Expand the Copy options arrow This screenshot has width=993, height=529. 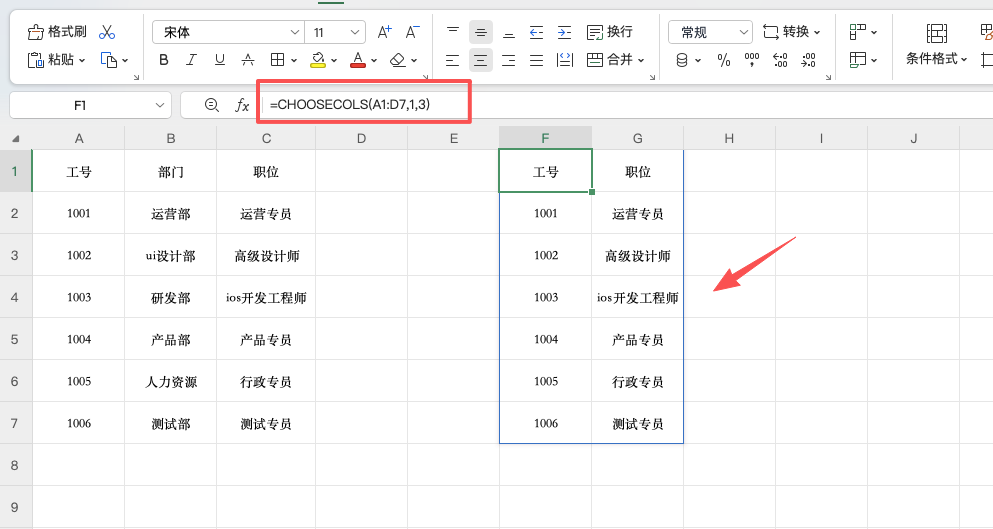[x=125, y=60]
